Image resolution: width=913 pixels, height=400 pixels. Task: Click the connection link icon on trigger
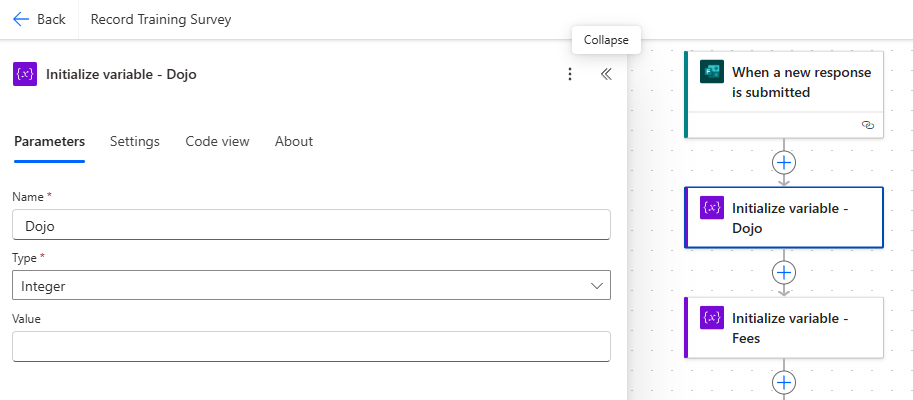point(867,125)
